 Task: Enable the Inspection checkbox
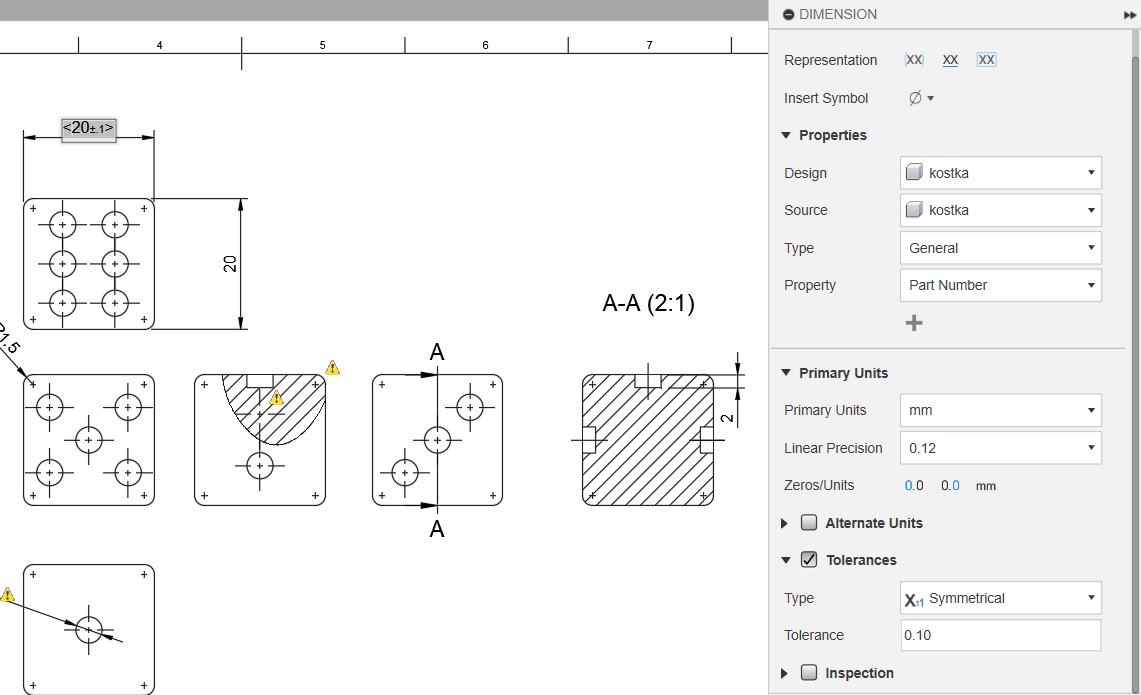point(809,673)
